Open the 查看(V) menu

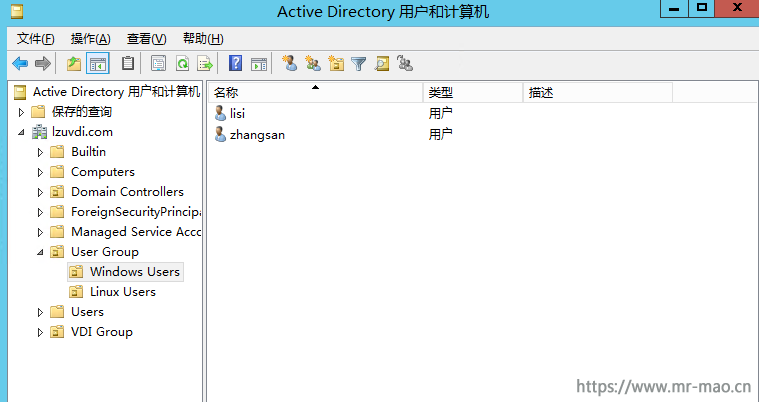(x=147, y=39)
